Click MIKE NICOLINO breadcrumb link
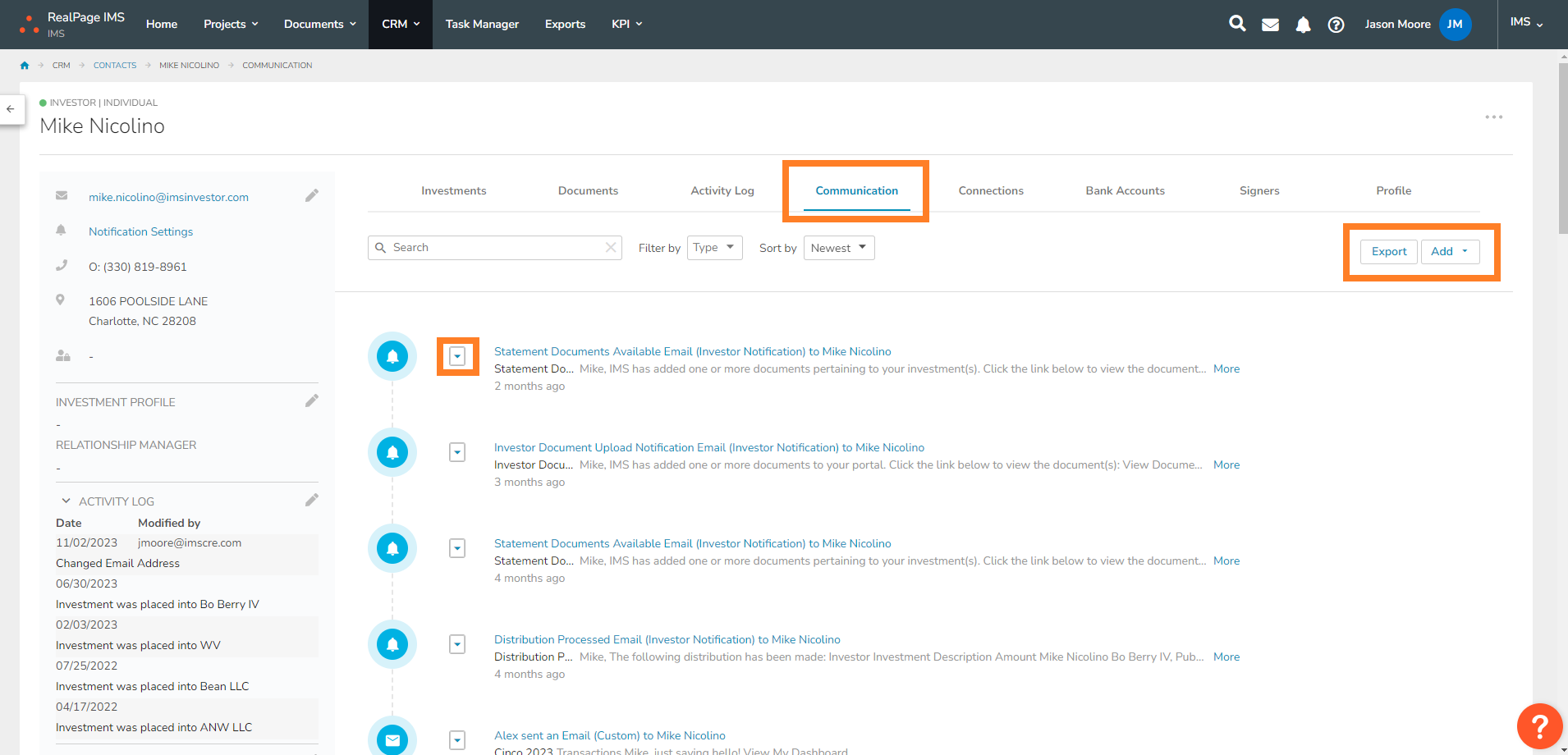The height and width of the screenshot is (755, 1568). (189, 66)
